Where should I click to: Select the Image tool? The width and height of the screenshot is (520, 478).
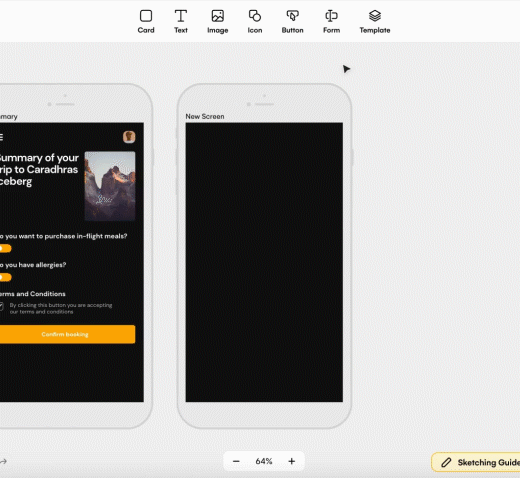218,21
